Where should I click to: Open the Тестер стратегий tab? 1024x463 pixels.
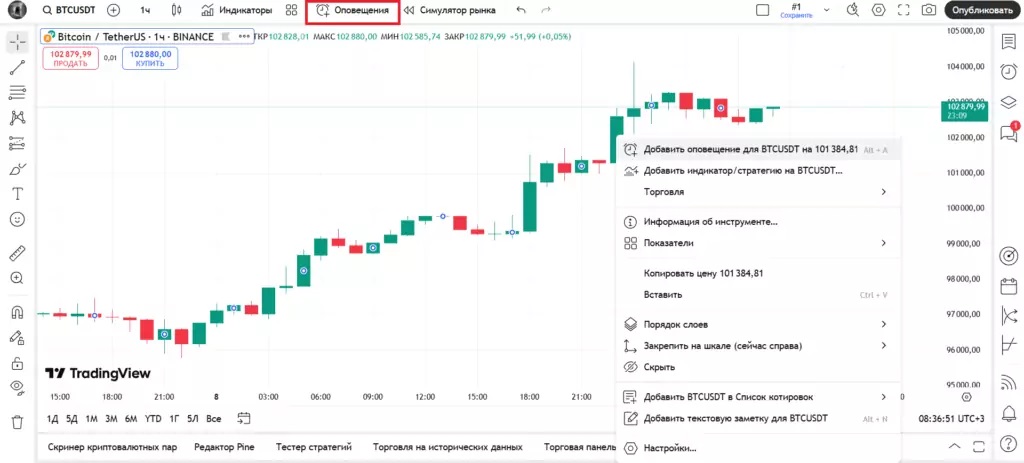[x=313, y=447]
